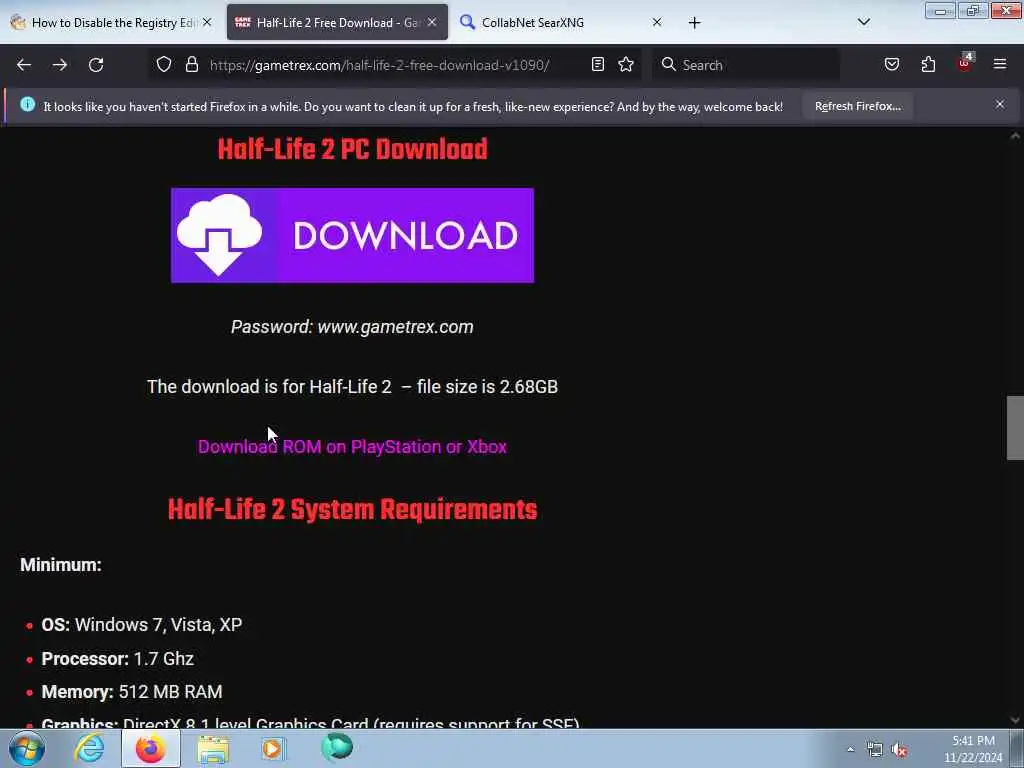Close the CollabNet SearXNG tab
1024x768 pixels.
coord(657,22)
